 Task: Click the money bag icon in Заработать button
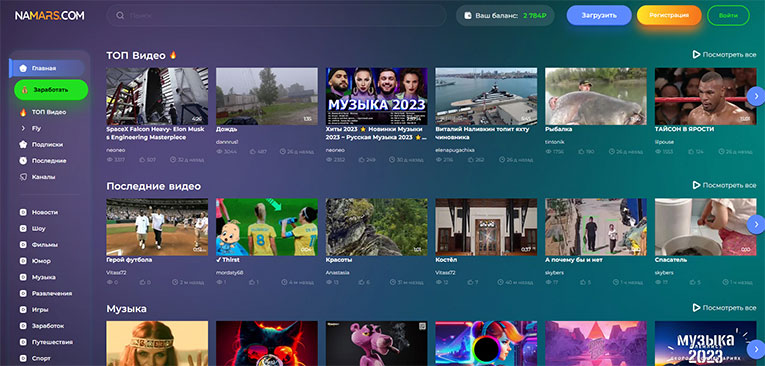pos(25,90)
